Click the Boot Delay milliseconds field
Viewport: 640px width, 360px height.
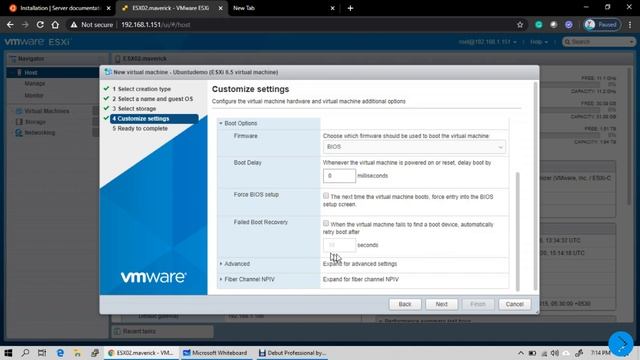pyautogui.click(x=339, y=176)
